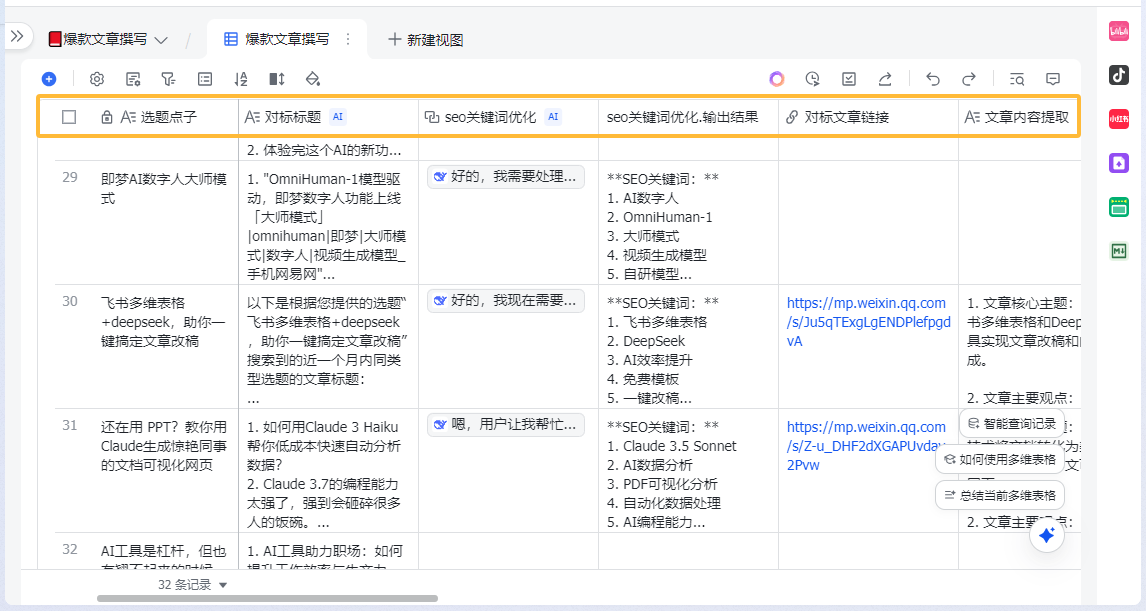Image resolution: width=1146 pixels, height=611 pixels.
Task: Select the SEO keywords cell listing Claude 3.5 Sonnet
Action: click(688, 471)
